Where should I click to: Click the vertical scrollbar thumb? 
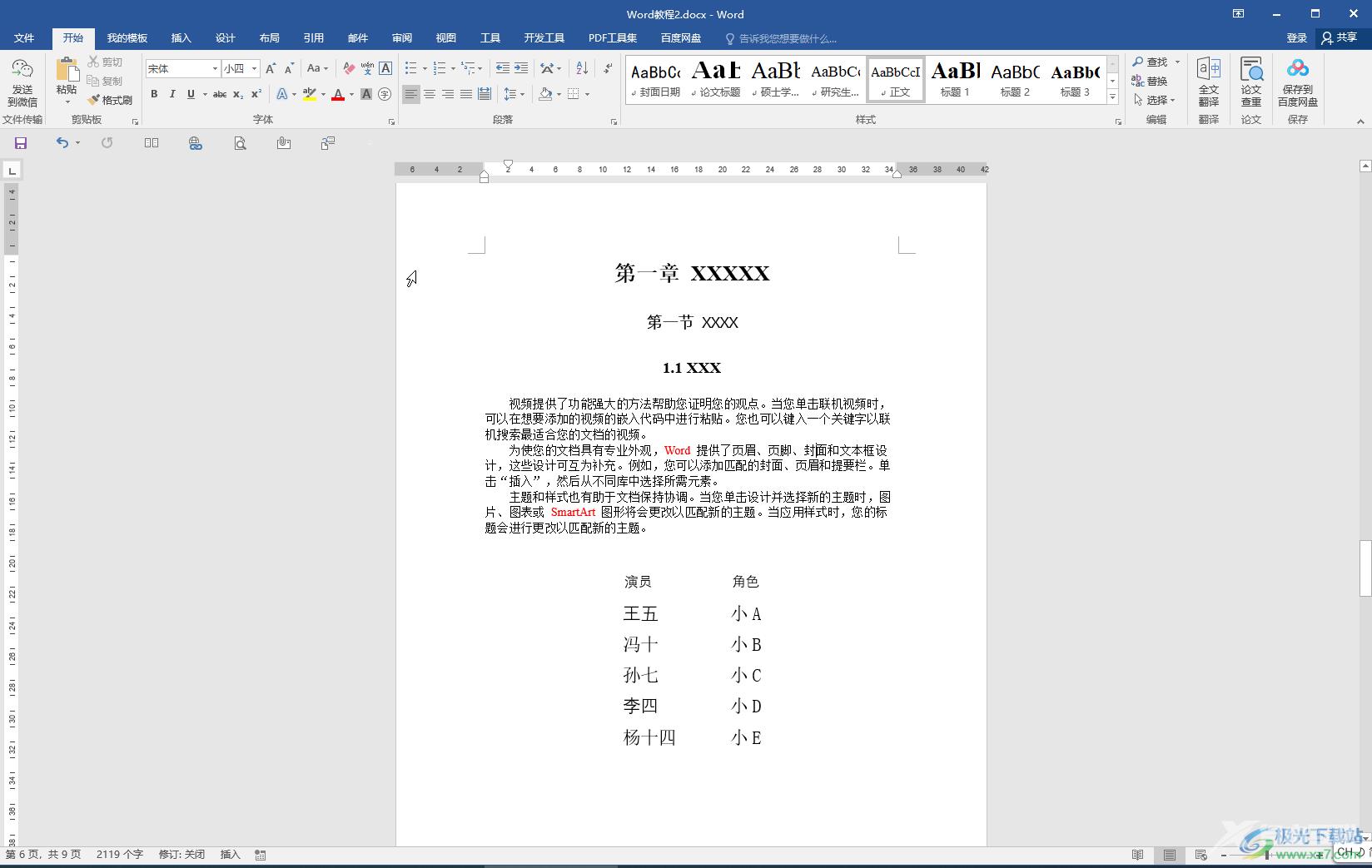[1365, 568]
